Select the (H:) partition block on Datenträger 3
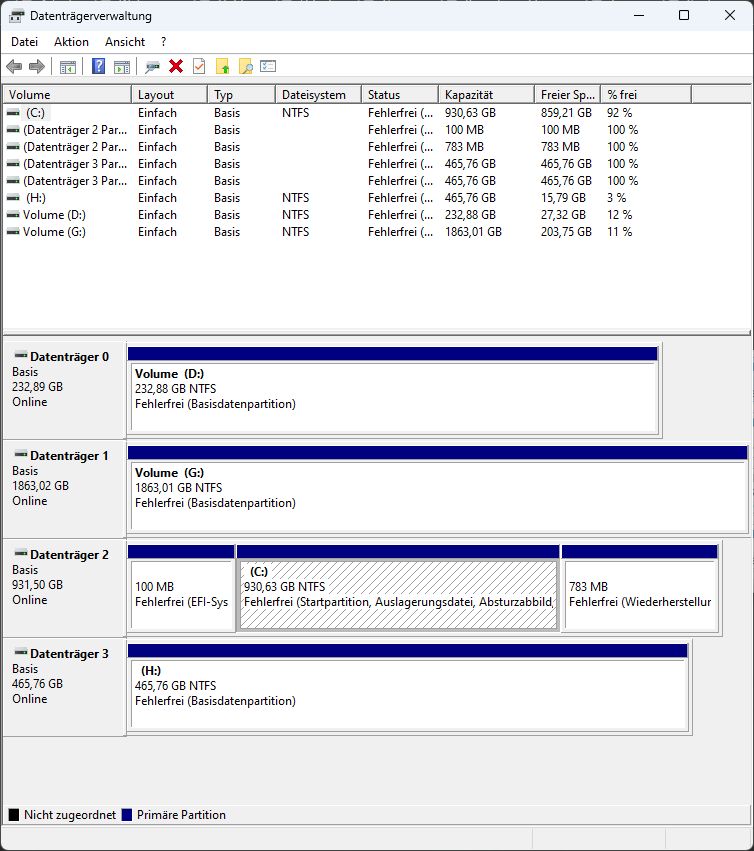Viewport: 754px width, 851px height. (409, 687)
